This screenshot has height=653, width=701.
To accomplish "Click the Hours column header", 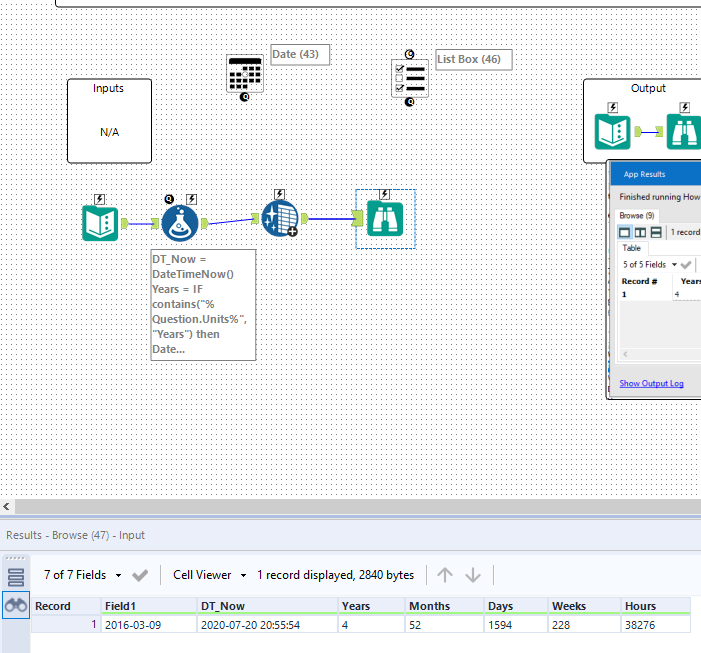I will click(x=656, y=606).
